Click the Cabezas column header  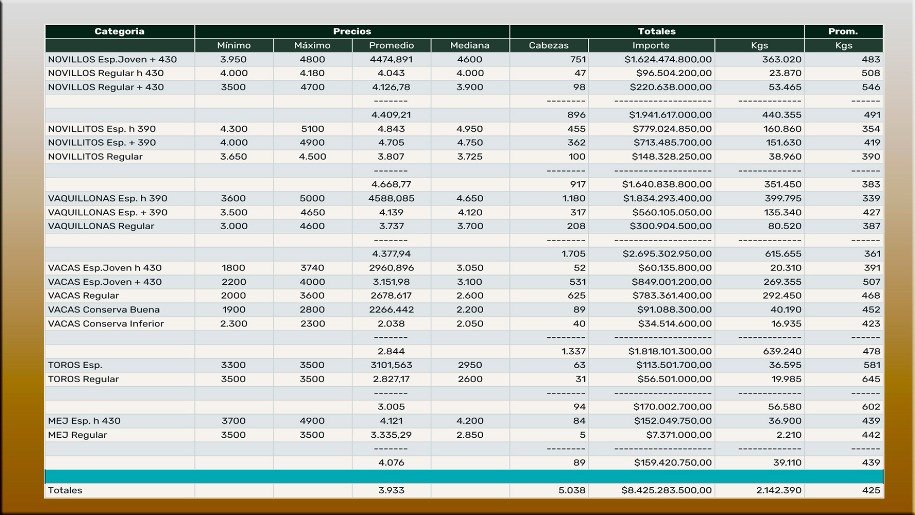[x=548, y=46]
